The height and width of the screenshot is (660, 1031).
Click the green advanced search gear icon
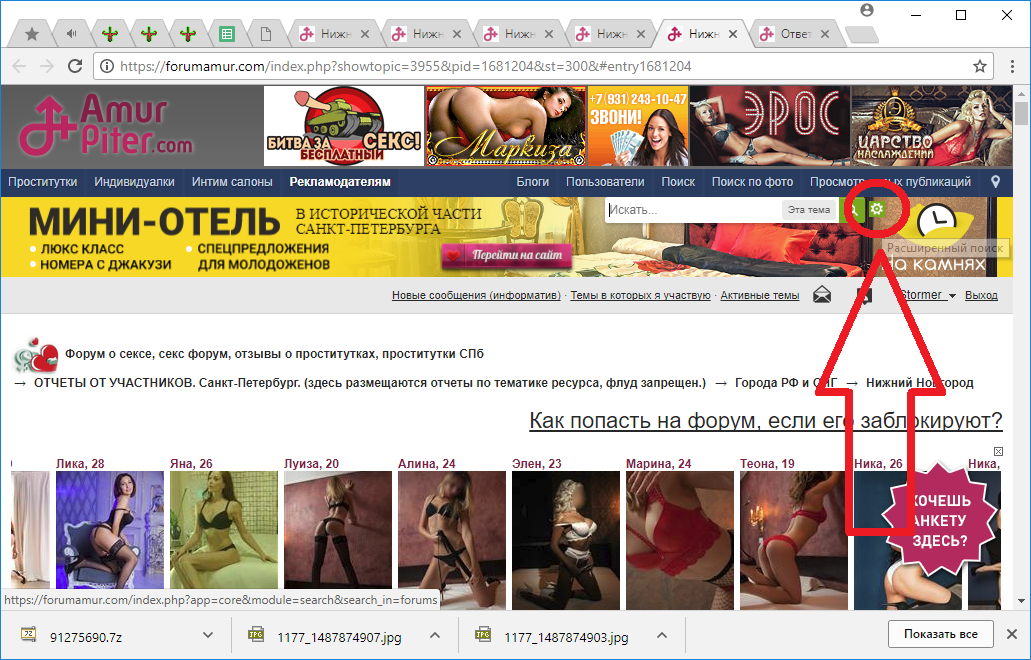point(877,209)
